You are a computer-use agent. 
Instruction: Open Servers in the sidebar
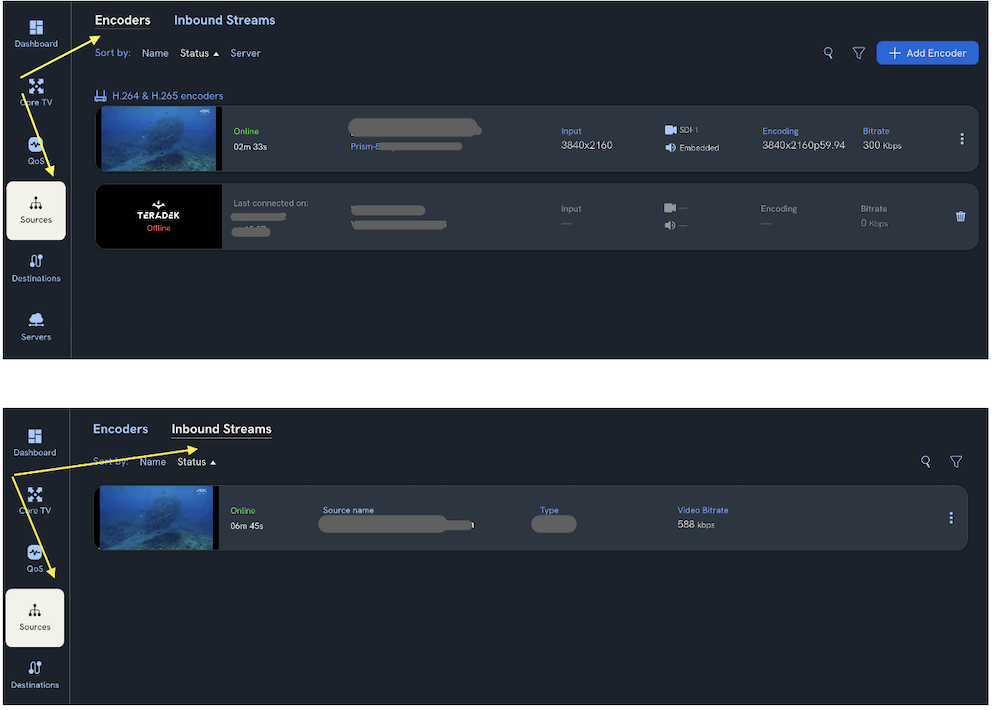(x=36, y=326)
